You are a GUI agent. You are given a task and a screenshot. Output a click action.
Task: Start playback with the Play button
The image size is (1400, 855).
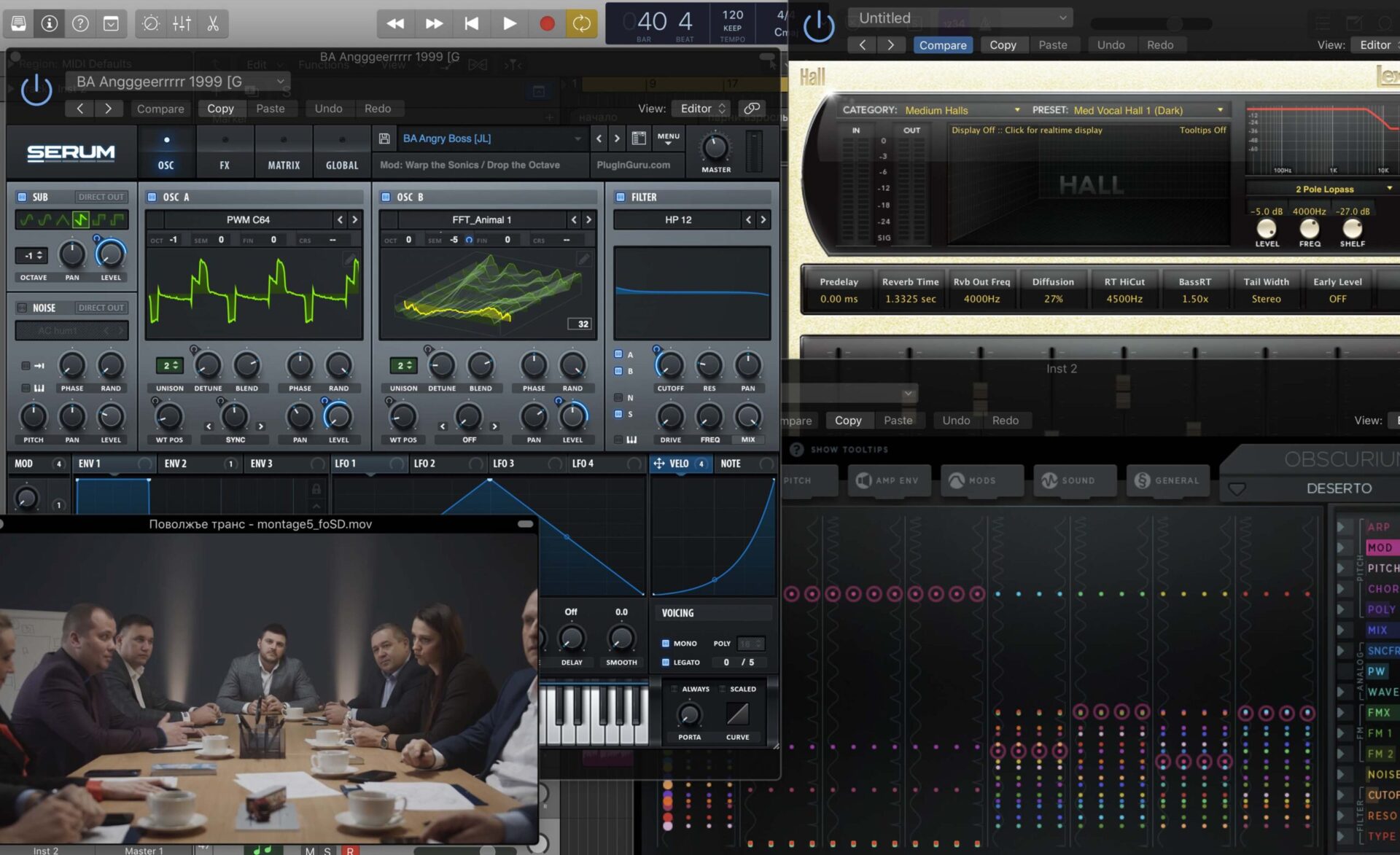pyautogui.click(x=510, y=23)
